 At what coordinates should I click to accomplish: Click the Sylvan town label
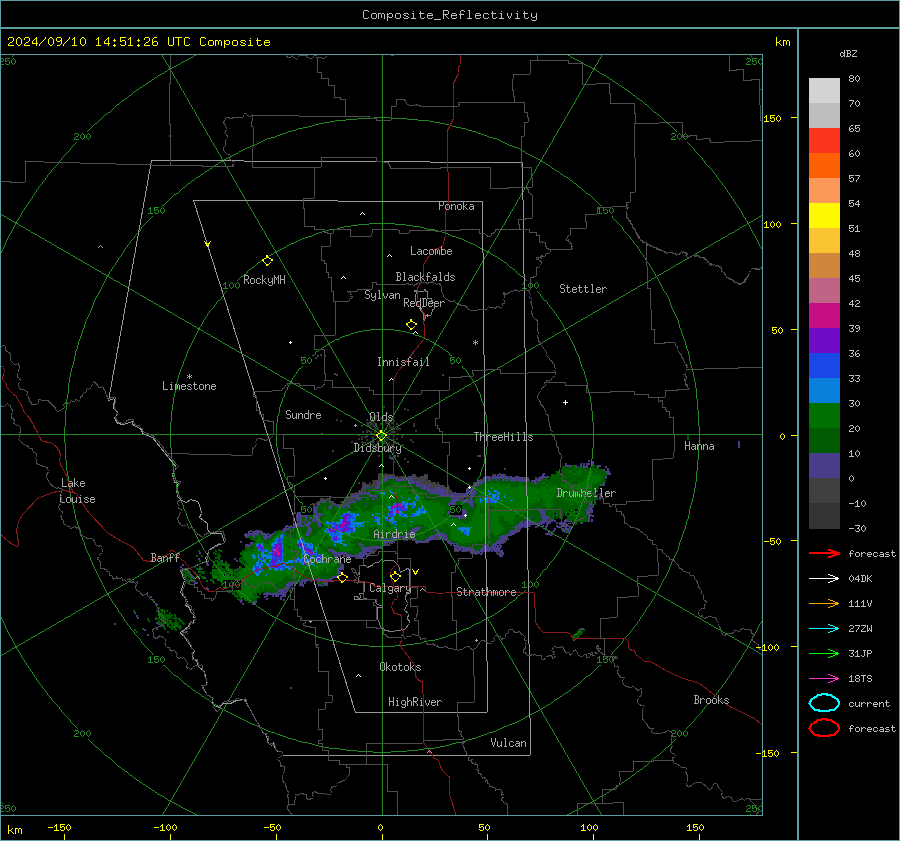pyautogui.click(x=382, y=295)
